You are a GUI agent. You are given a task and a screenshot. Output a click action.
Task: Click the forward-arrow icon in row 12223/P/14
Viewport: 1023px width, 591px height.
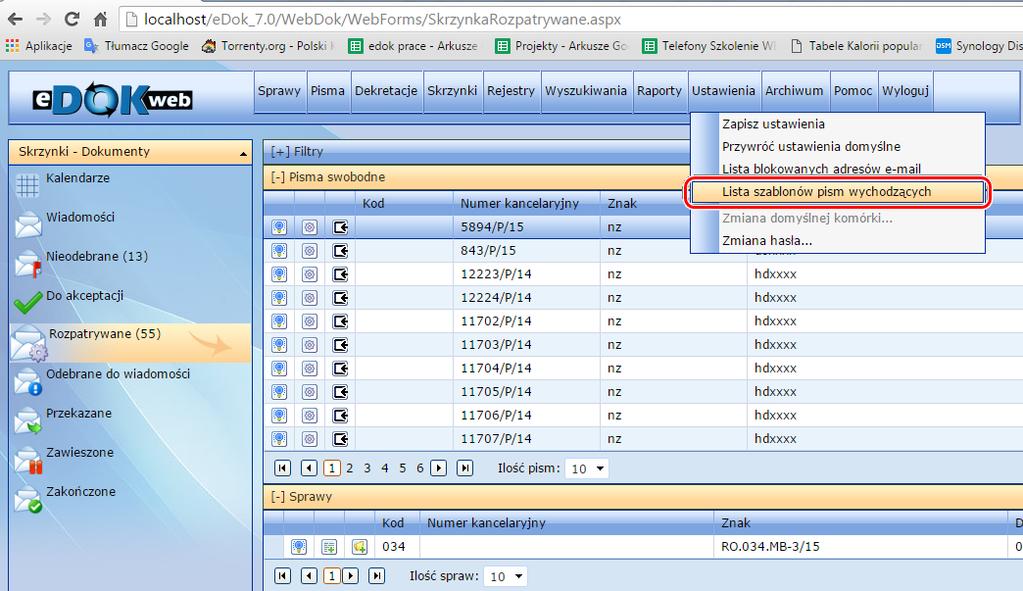[340, 274]
